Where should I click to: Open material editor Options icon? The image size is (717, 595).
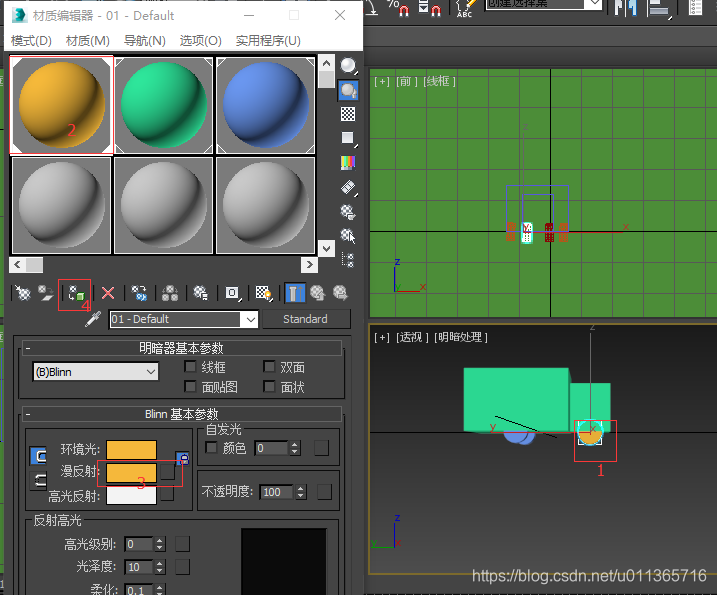[348, 212]
